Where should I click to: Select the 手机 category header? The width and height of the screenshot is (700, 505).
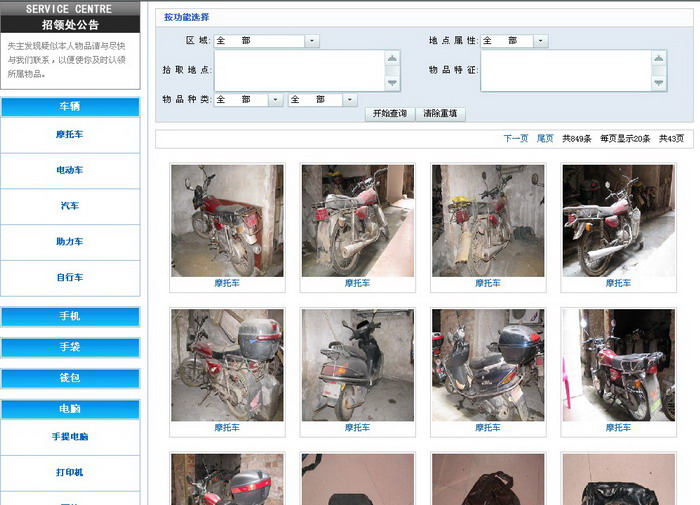(70, 317)
